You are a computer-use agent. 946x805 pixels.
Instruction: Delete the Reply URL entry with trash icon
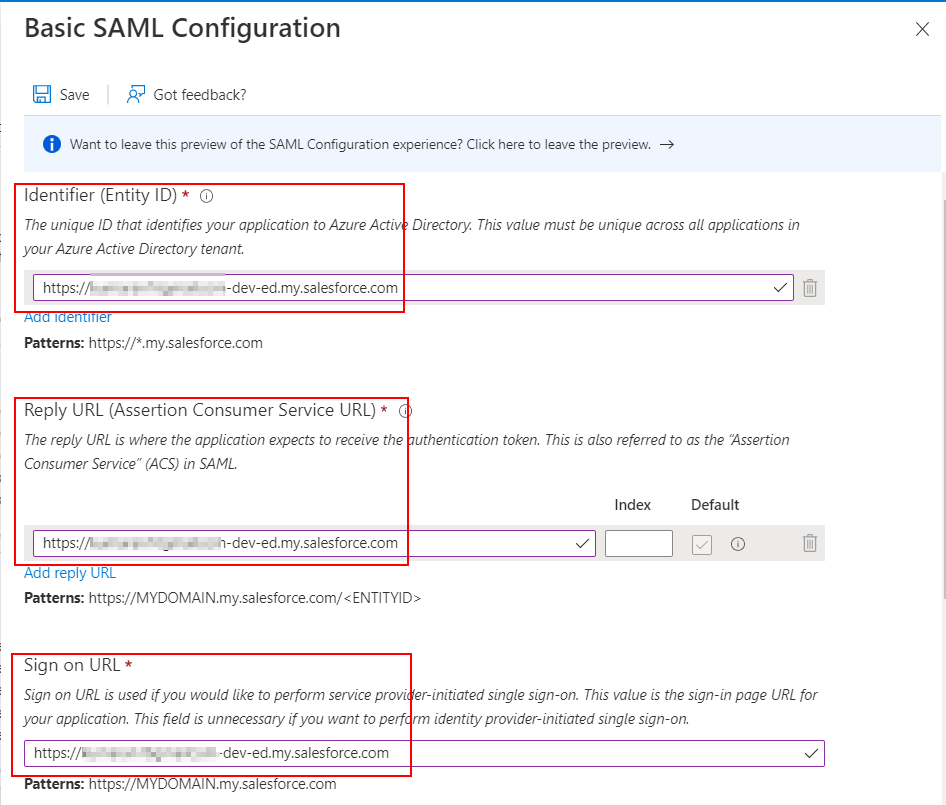[x=810, y=543]
